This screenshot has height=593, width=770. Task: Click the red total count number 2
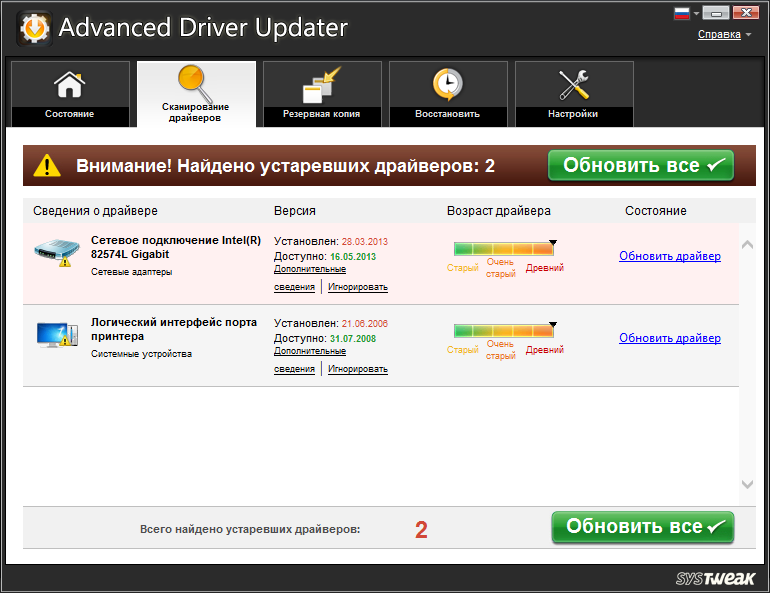tap(421, 530)
